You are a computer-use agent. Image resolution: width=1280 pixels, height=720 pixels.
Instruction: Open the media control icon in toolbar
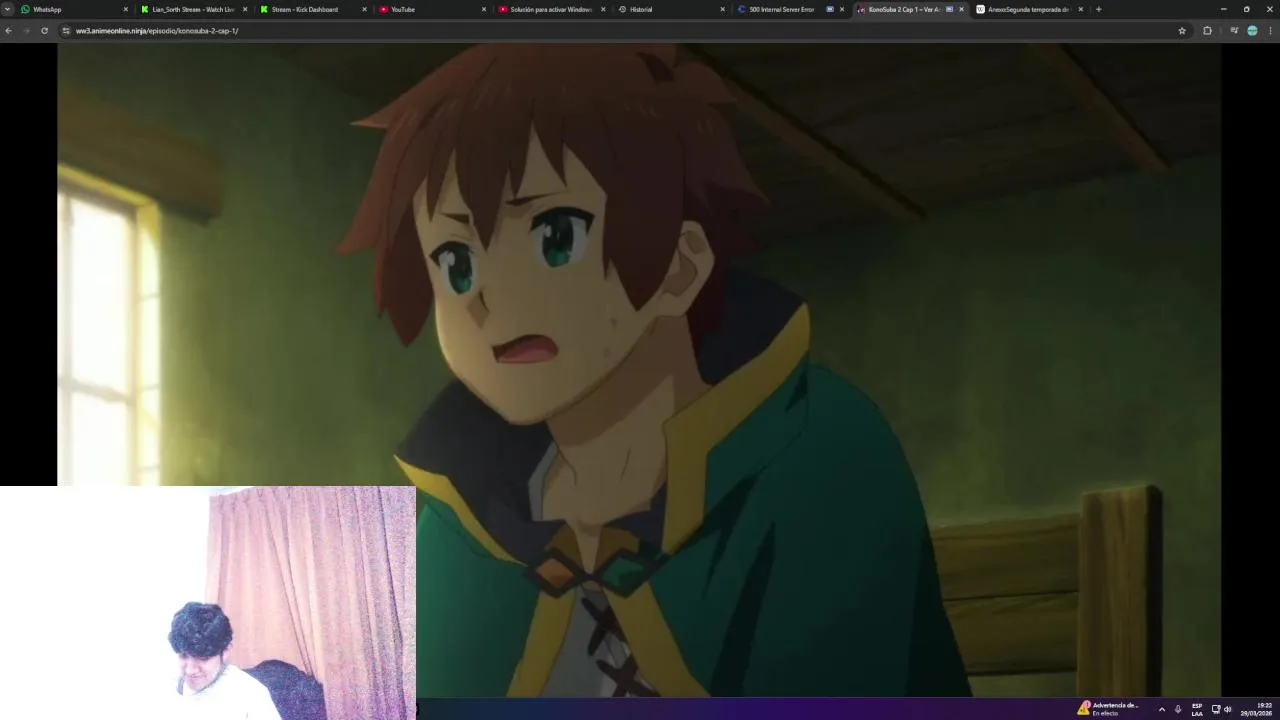1235,31
